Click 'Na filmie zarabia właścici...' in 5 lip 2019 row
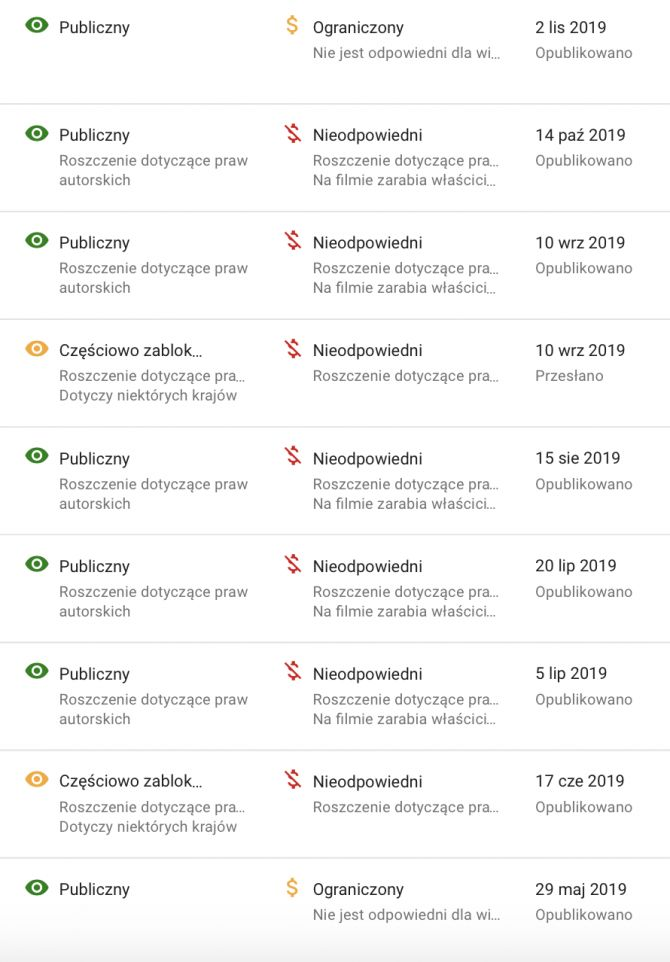The height and width of the screenshot is (962, 670). pyautogui.click(x=404, y=719)
